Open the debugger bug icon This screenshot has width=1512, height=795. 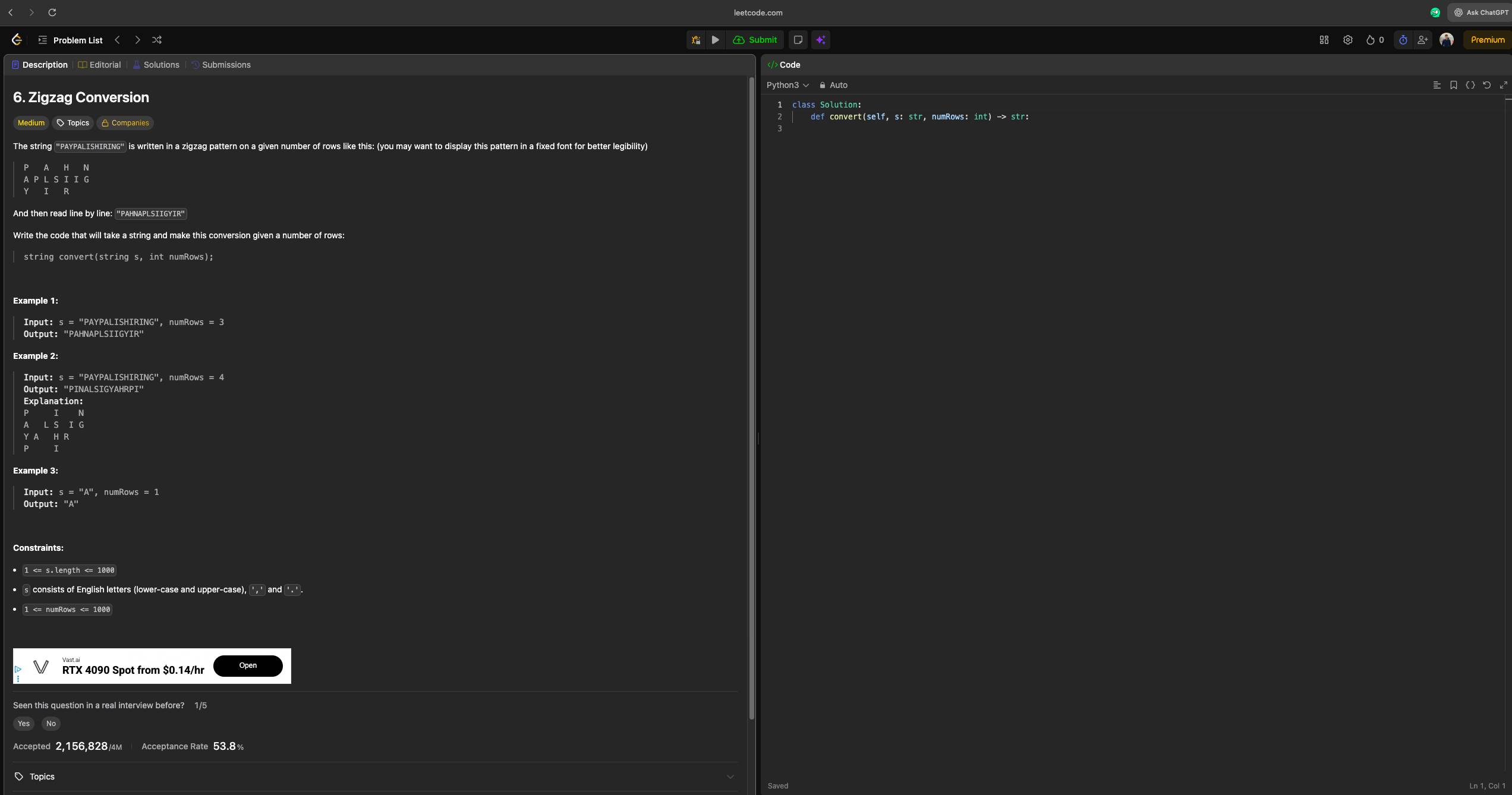click(x=695, y=40)
